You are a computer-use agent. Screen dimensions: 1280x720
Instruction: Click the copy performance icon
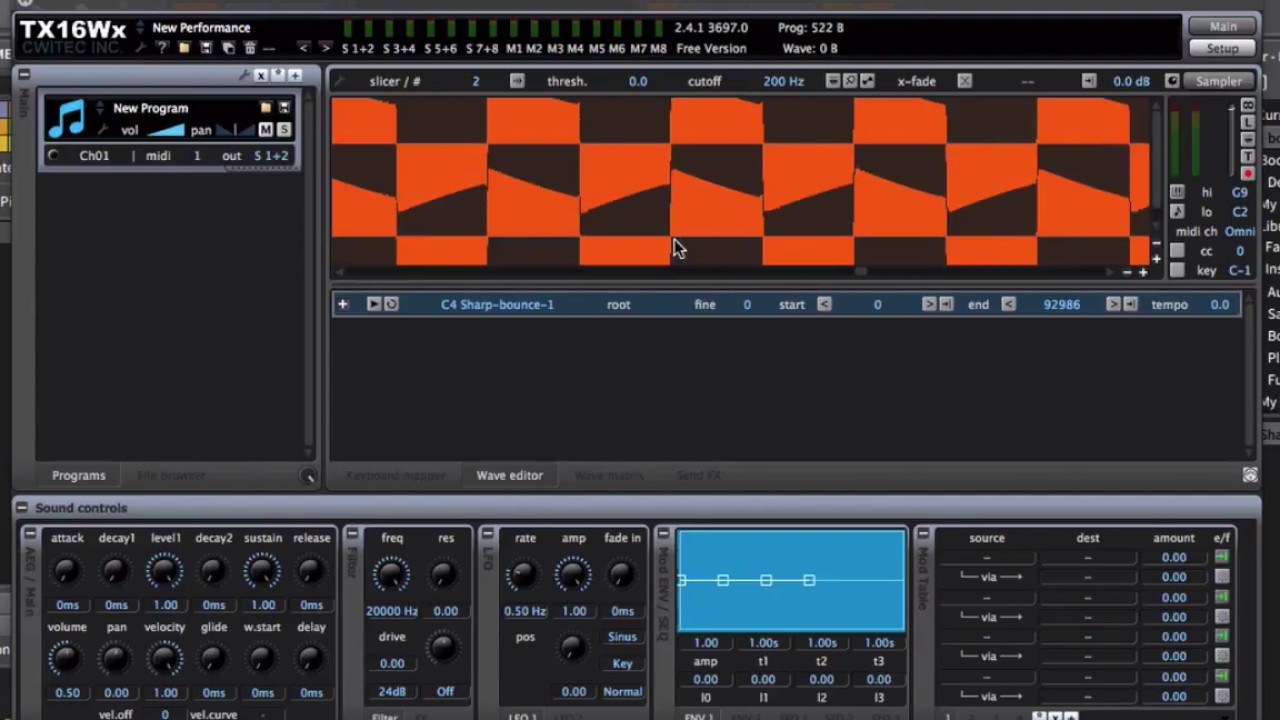click(x=228, y=48)
